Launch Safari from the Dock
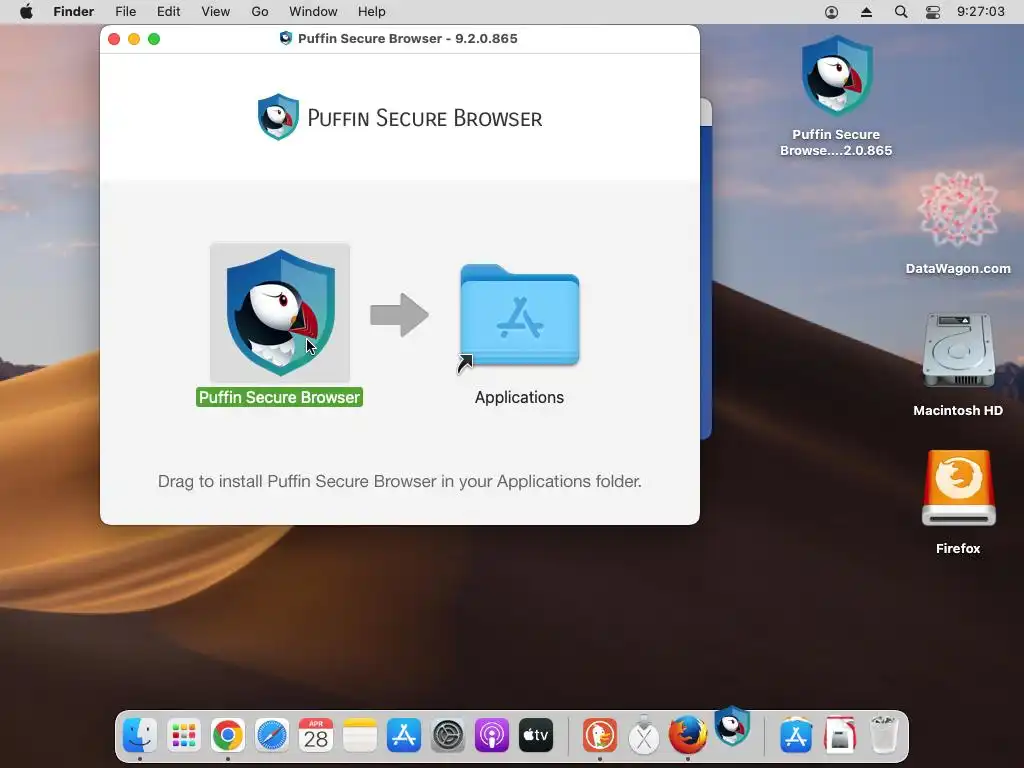 tap(272, 735)
